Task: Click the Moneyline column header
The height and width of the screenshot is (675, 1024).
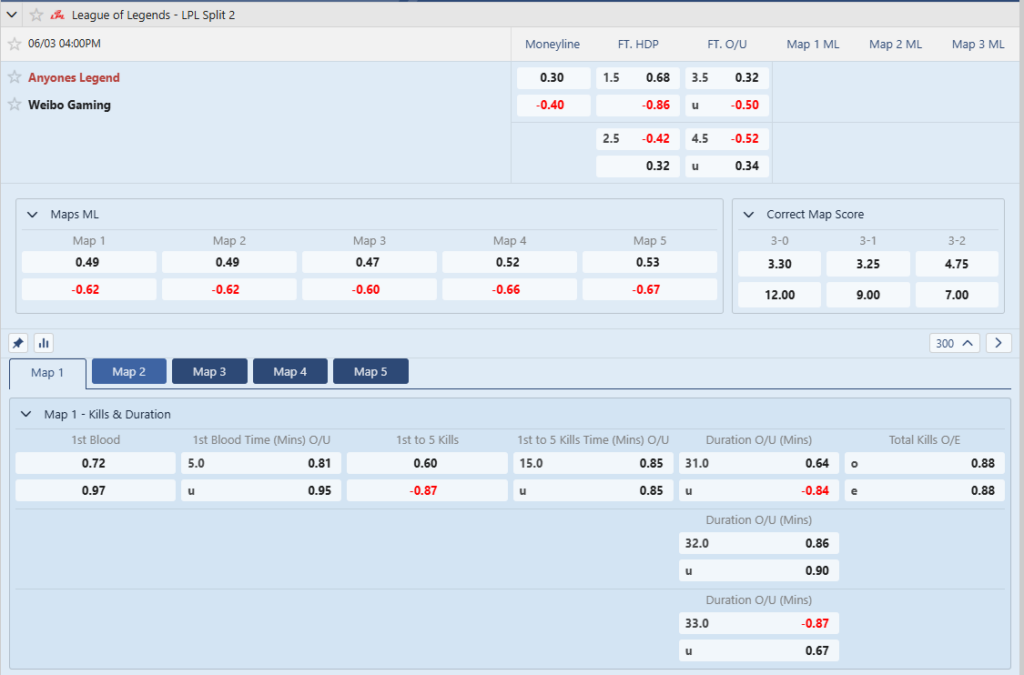Action: pyautogui.click(x=552, y=44)
